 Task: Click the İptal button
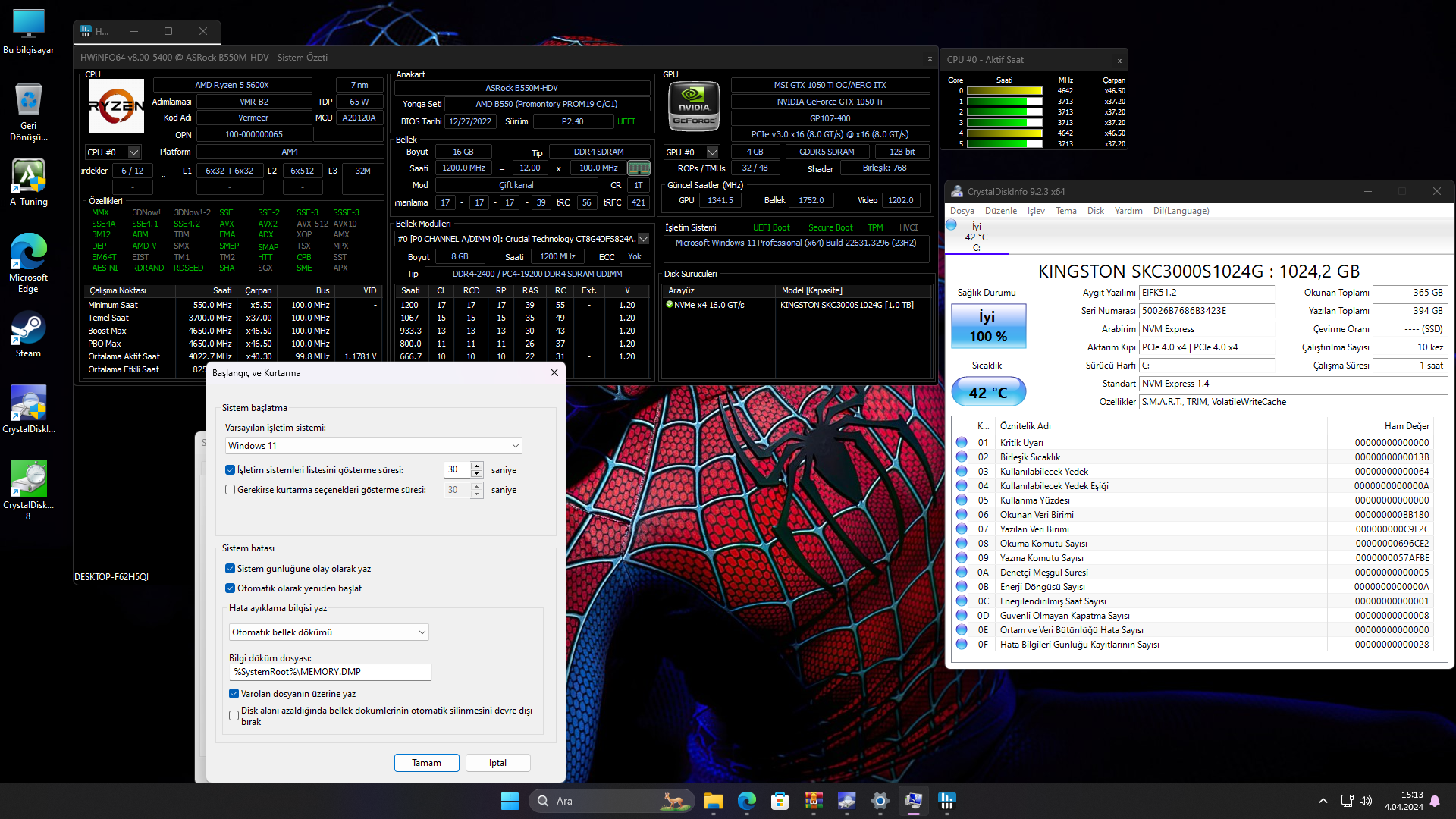pyautogui.click(x=497, y=763)
